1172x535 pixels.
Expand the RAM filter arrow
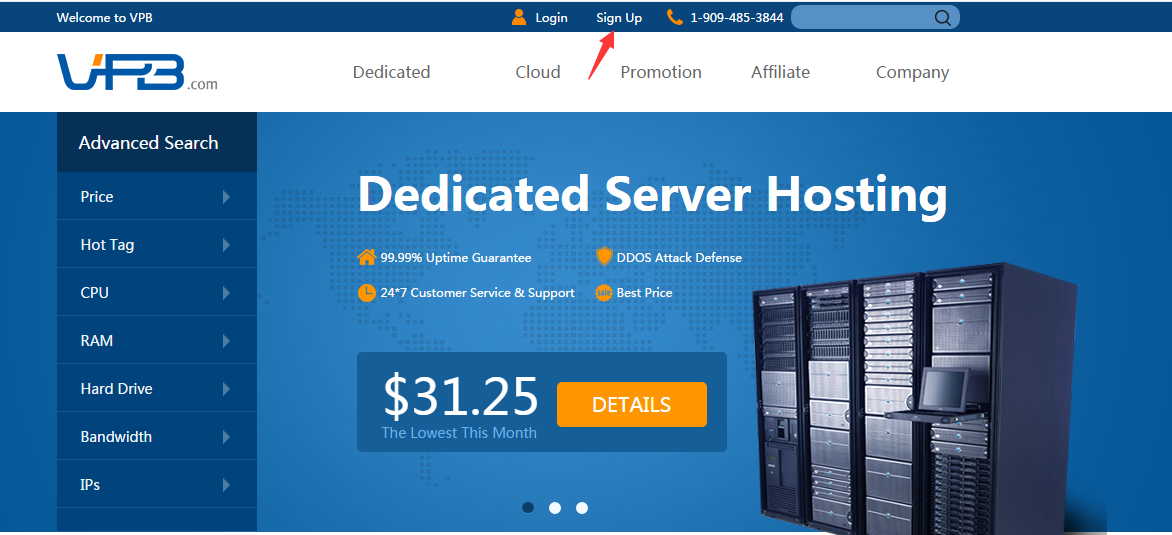(226, 341)
